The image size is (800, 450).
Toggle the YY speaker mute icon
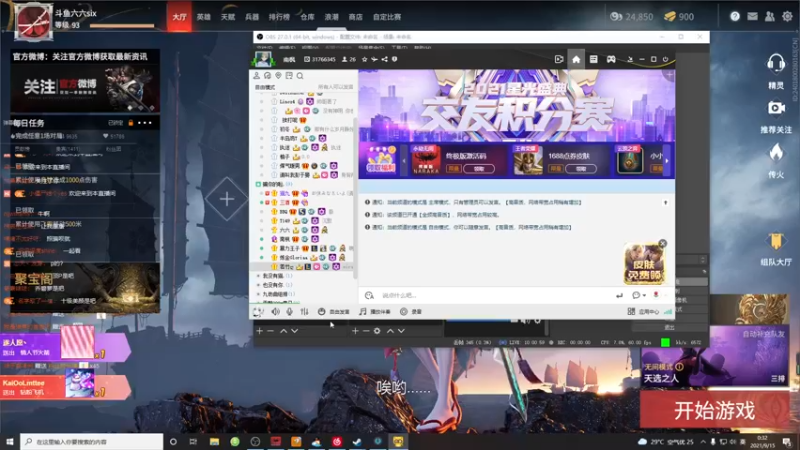(x=276, y=311)
